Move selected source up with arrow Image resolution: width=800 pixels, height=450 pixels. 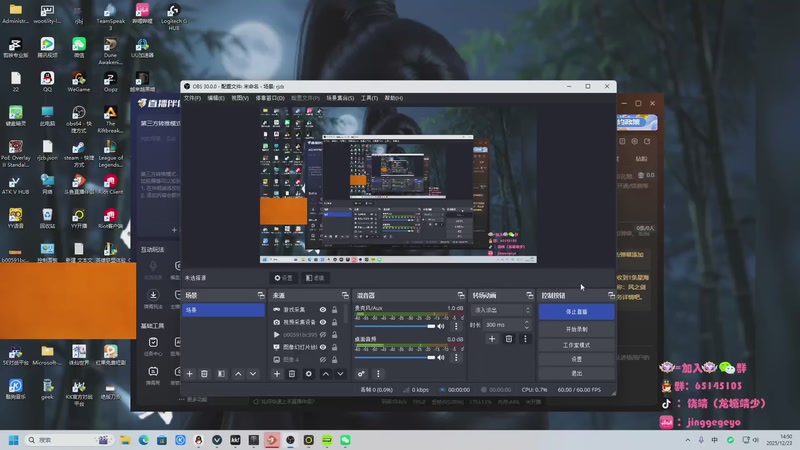[x=324, y=373]
